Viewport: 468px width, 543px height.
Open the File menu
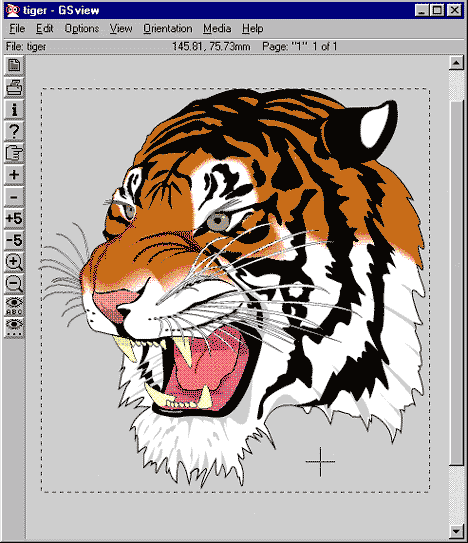point(17,28)
